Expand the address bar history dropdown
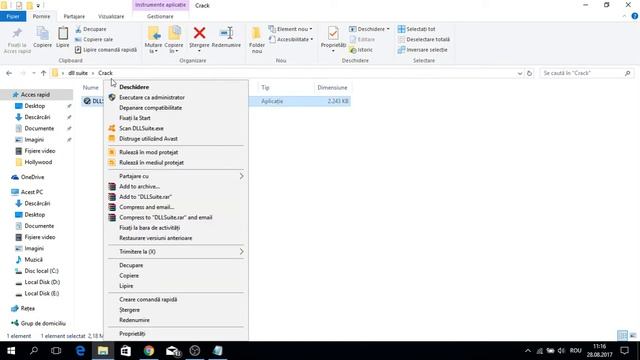 point(520,73)
